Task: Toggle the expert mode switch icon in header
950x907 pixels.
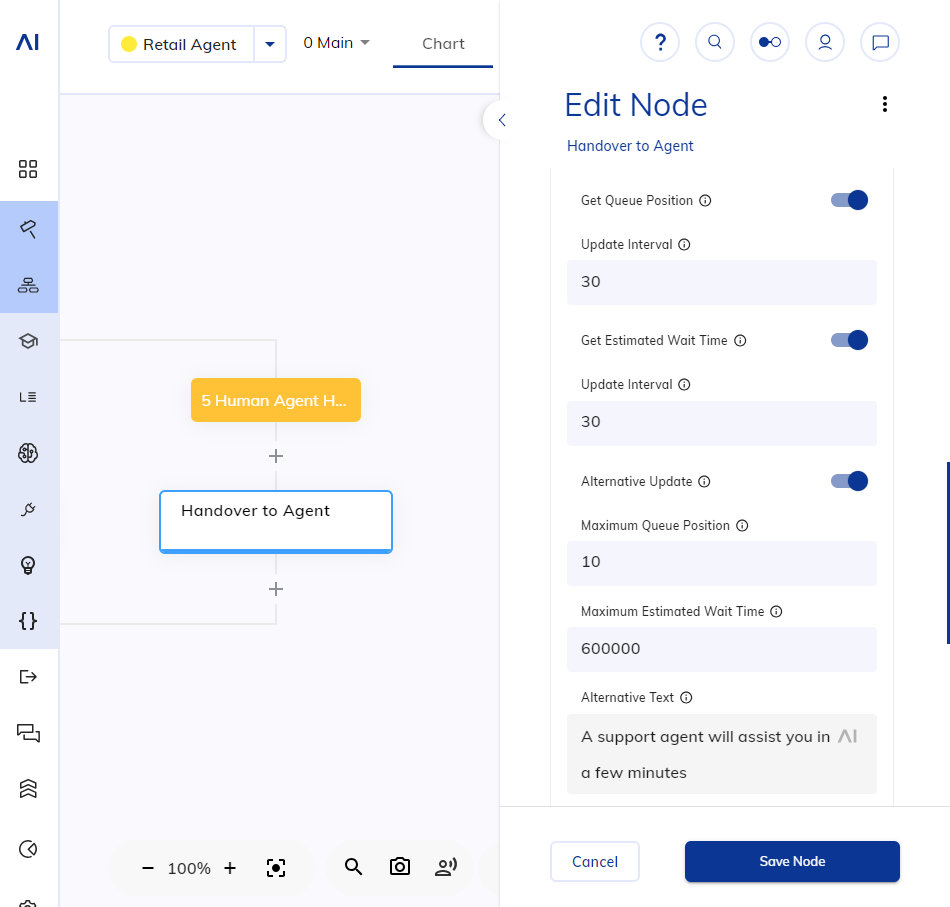Action: [770, 42]
